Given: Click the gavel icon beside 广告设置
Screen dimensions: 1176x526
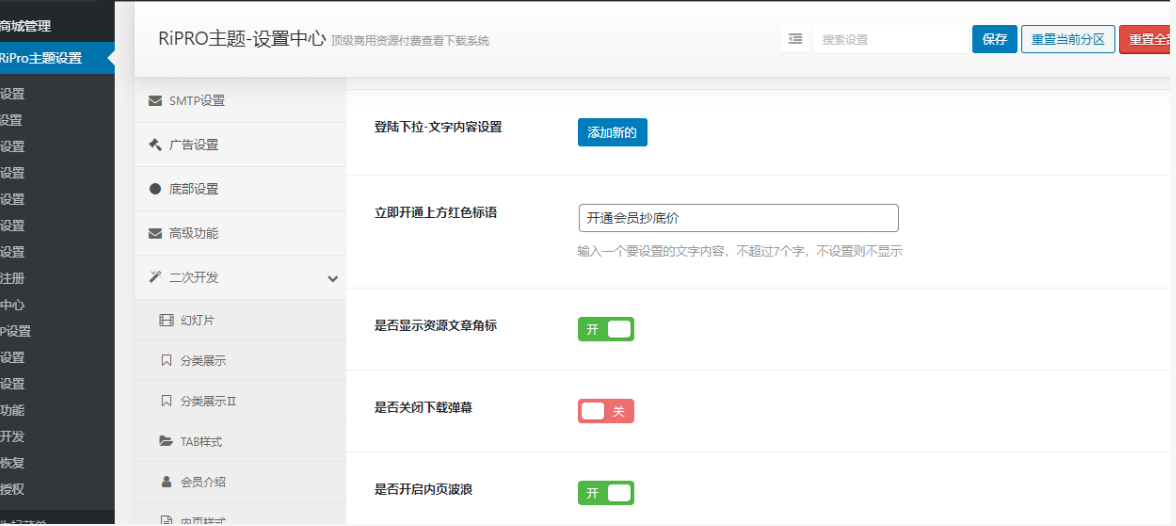Looking at the screenshot, I should click(x=155, y=145).
